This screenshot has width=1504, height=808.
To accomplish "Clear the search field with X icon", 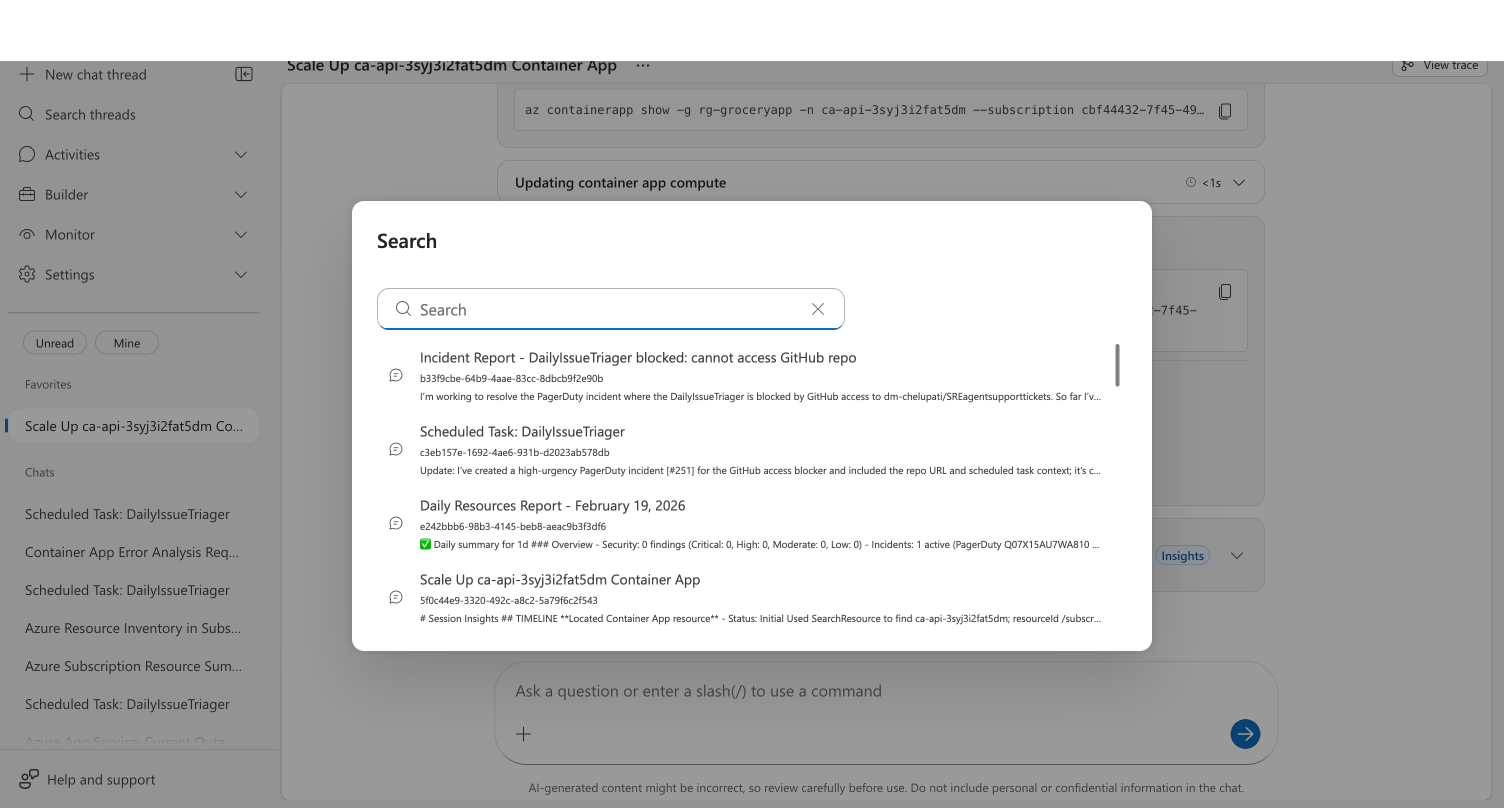I will pos(818,309).
